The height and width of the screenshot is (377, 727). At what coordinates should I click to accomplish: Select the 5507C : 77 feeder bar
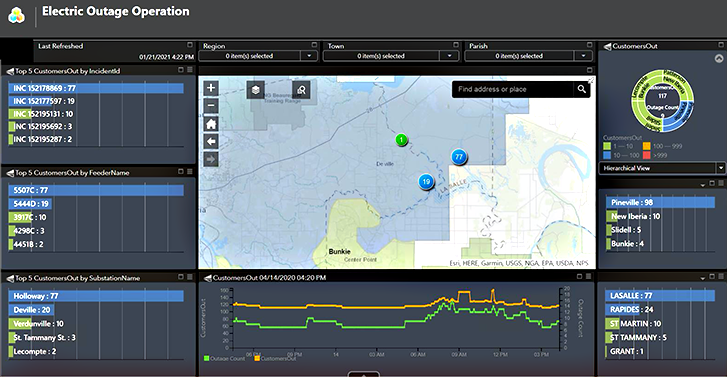(x=96, y=190)
